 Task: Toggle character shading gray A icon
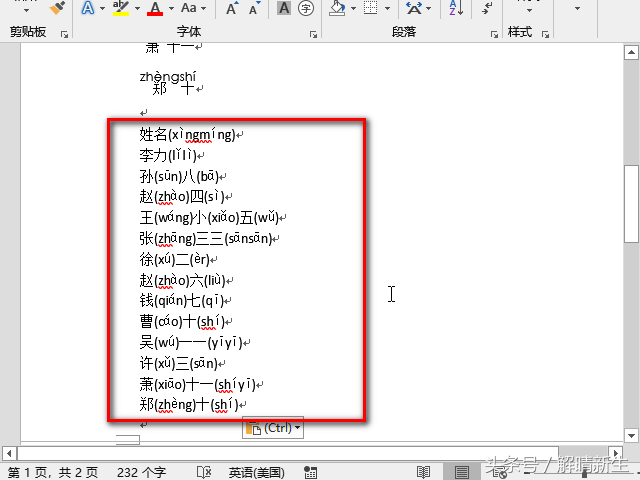284,8
